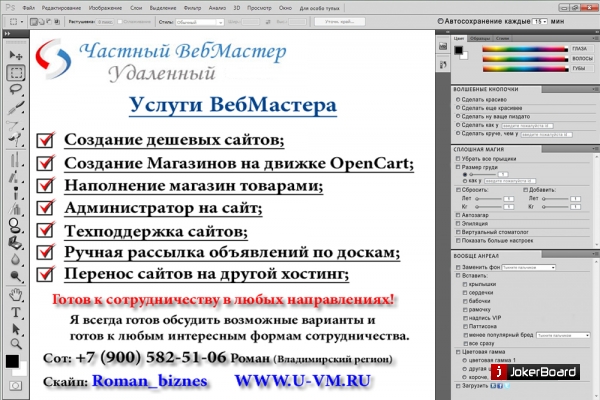Image resolution: width=600 pixels, height=400 pixels.
Task: Click the Subtract from Selection icon
Action: pos(49,22)
